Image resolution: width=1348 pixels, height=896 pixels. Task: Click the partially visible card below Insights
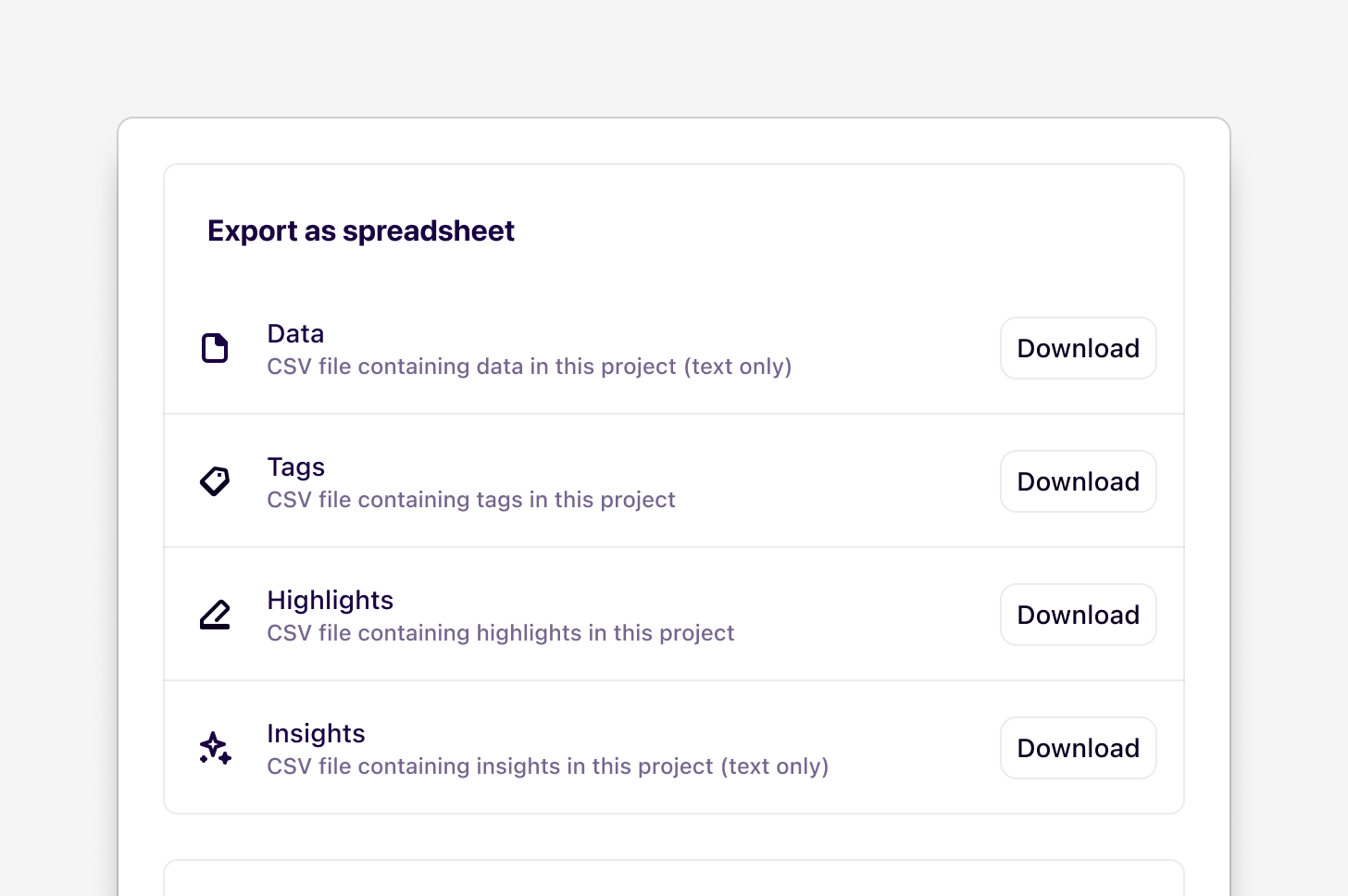(x=673, y=879)
